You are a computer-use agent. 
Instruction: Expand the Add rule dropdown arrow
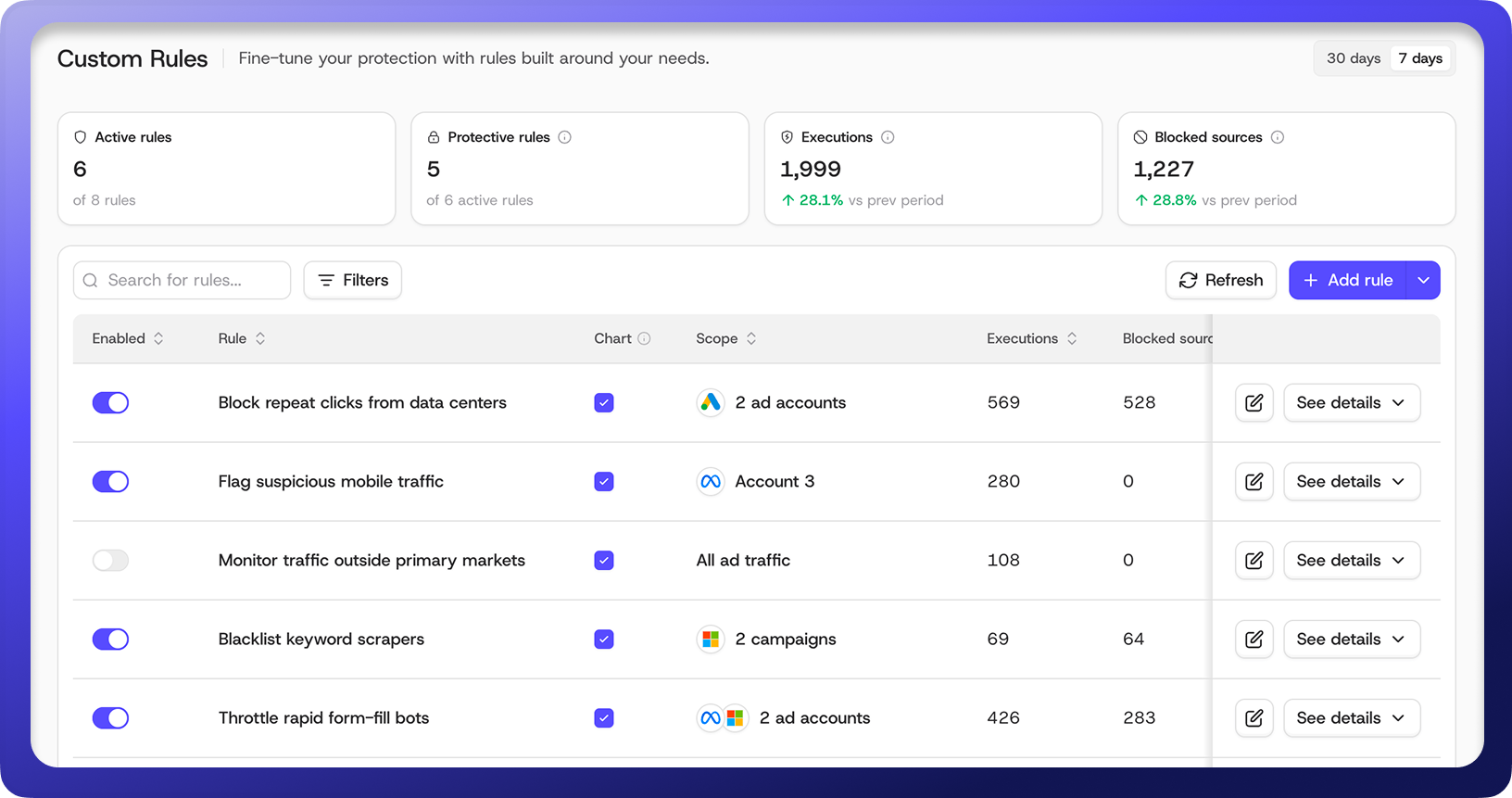pyautogui.click(x=1423, y=280)
